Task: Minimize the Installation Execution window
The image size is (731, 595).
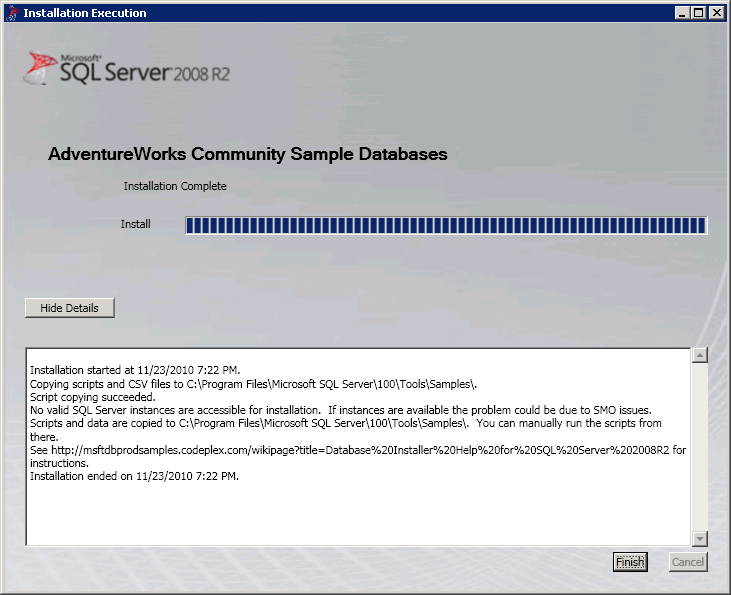Action: click(x=682, y=13)
